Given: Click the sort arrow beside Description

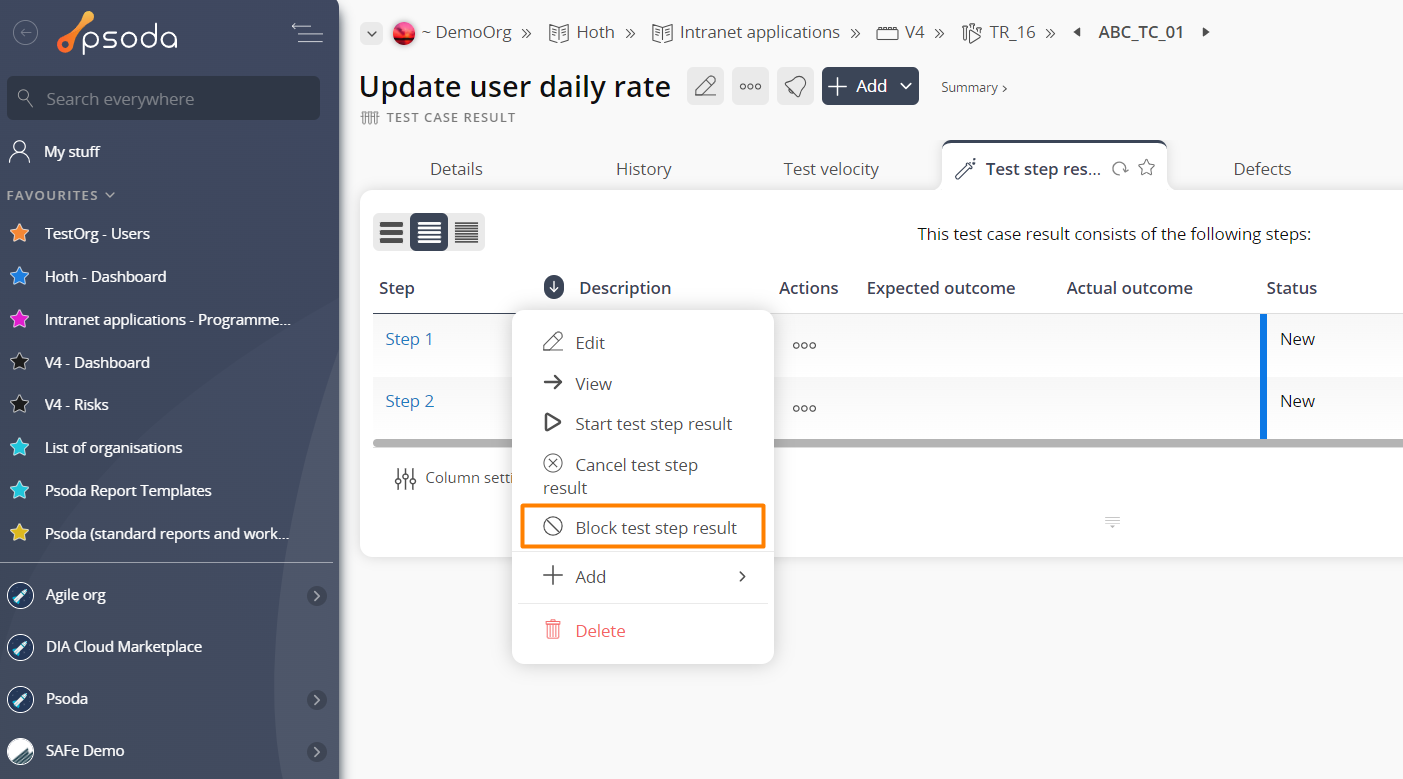Looking at the screenshot, I should pos(554,288).
